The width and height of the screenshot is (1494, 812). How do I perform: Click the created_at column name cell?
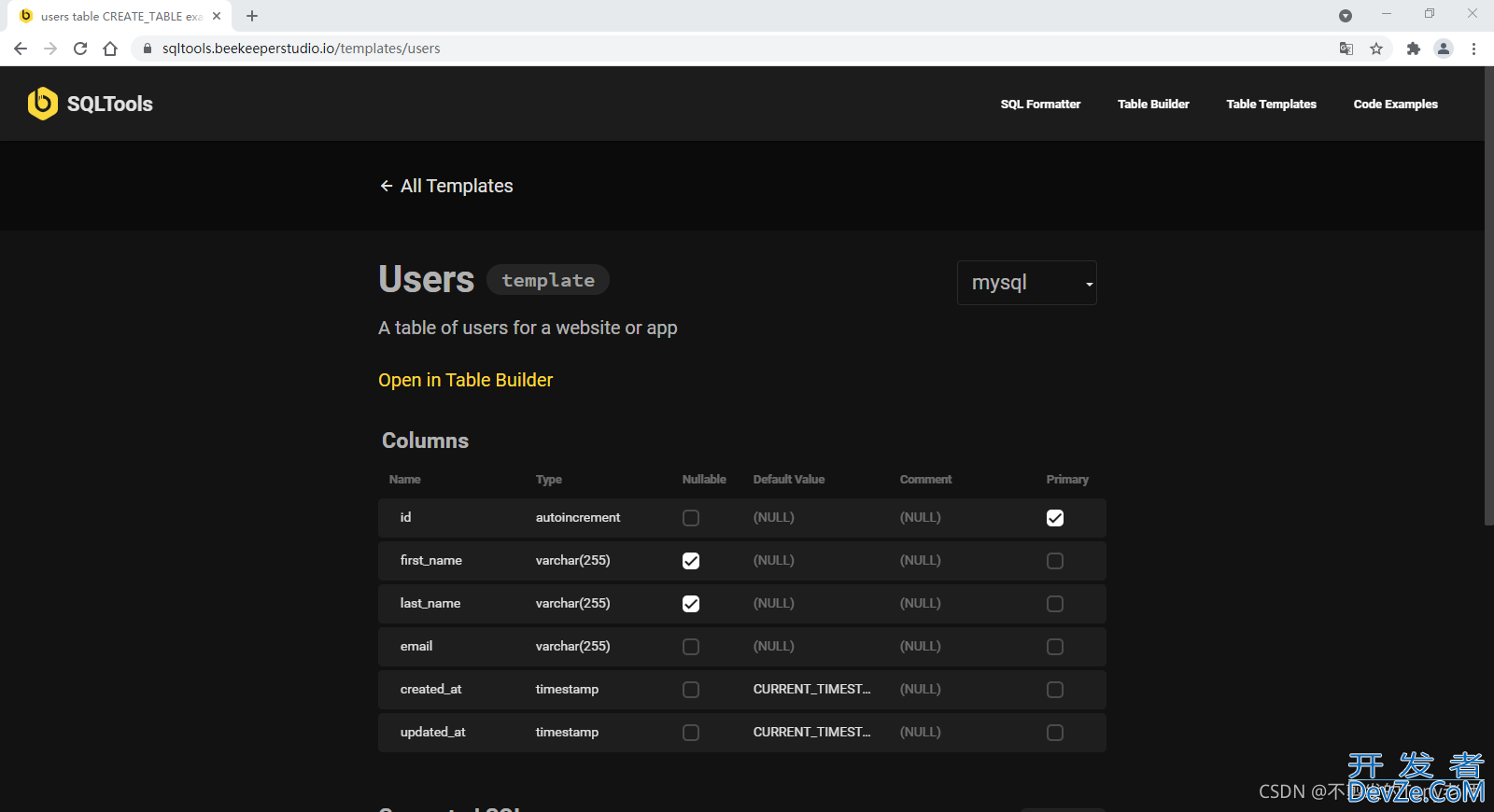pos(430,689)
